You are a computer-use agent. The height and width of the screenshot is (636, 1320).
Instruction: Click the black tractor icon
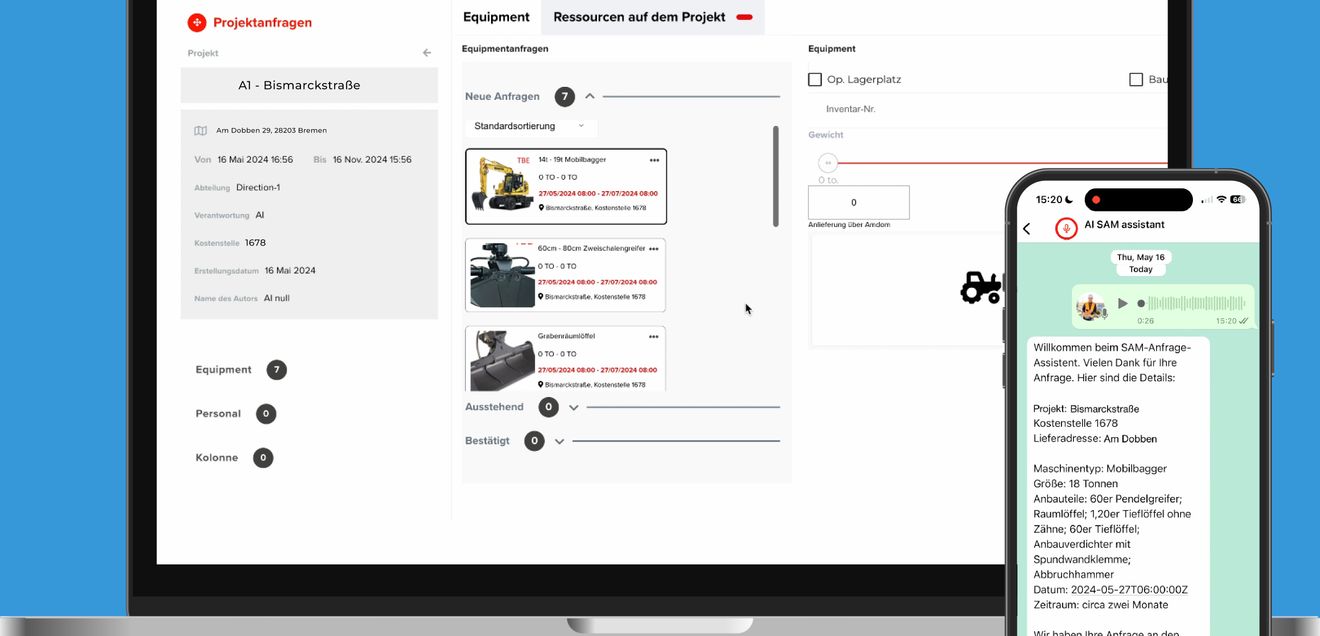coord(981,287)
